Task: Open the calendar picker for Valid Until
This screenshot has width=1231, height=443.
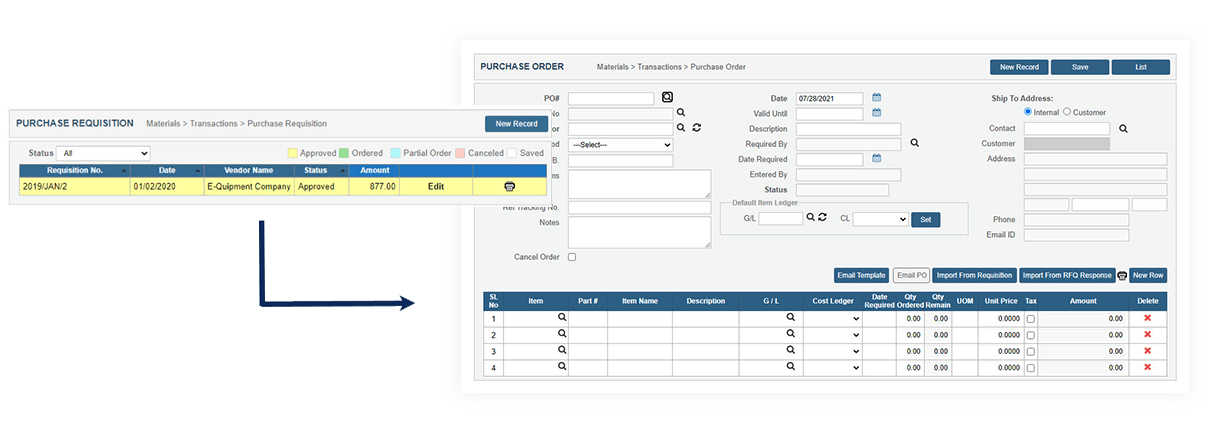Action: point(877,113)
